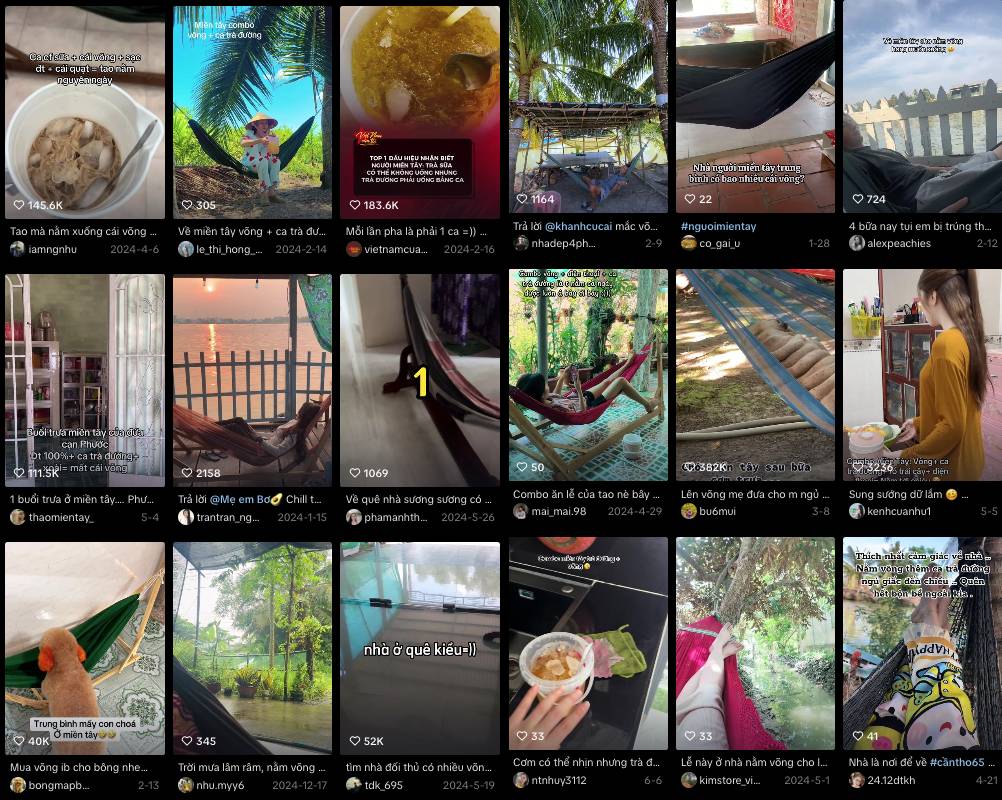This screenshot has width=1002, height=800.
Task: Open buómui profile avatar
Action: pyautogui.click(x=688, y=511)
